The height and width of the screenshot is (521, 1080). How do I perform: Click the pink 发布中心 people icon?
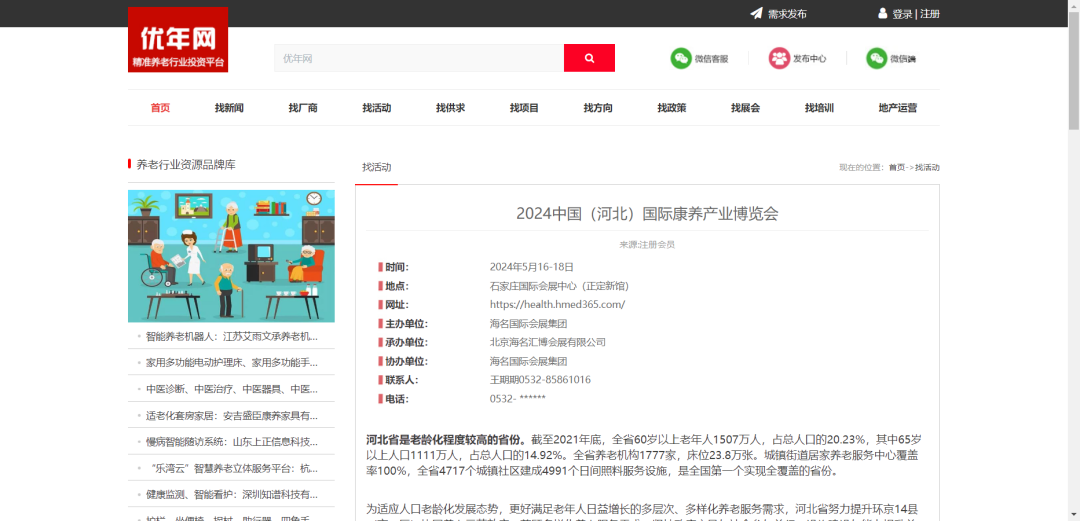(x=779, y=59)
